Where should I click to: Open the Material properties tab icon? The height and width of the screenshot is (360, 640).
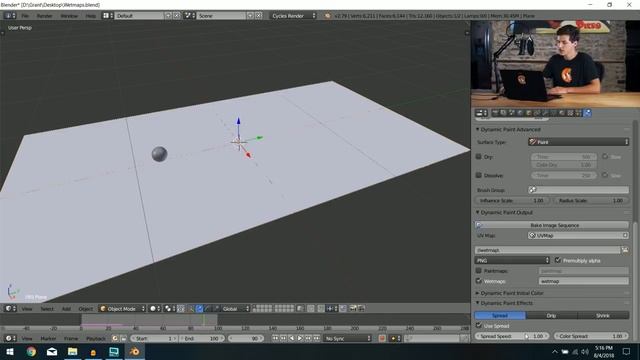[x=562, y=113]
